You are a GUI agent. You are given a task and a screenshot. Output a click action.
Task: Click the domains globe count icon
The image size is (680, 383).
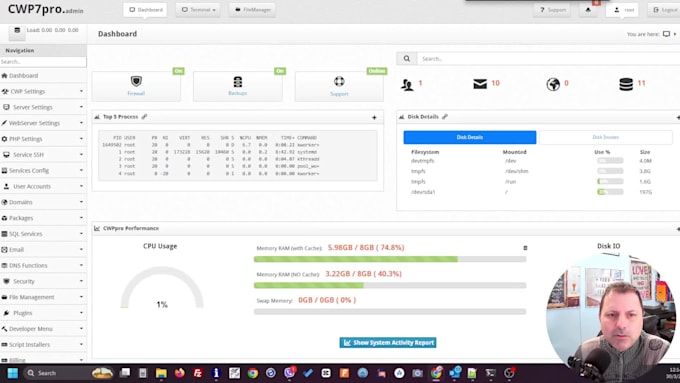click(553, 84)
